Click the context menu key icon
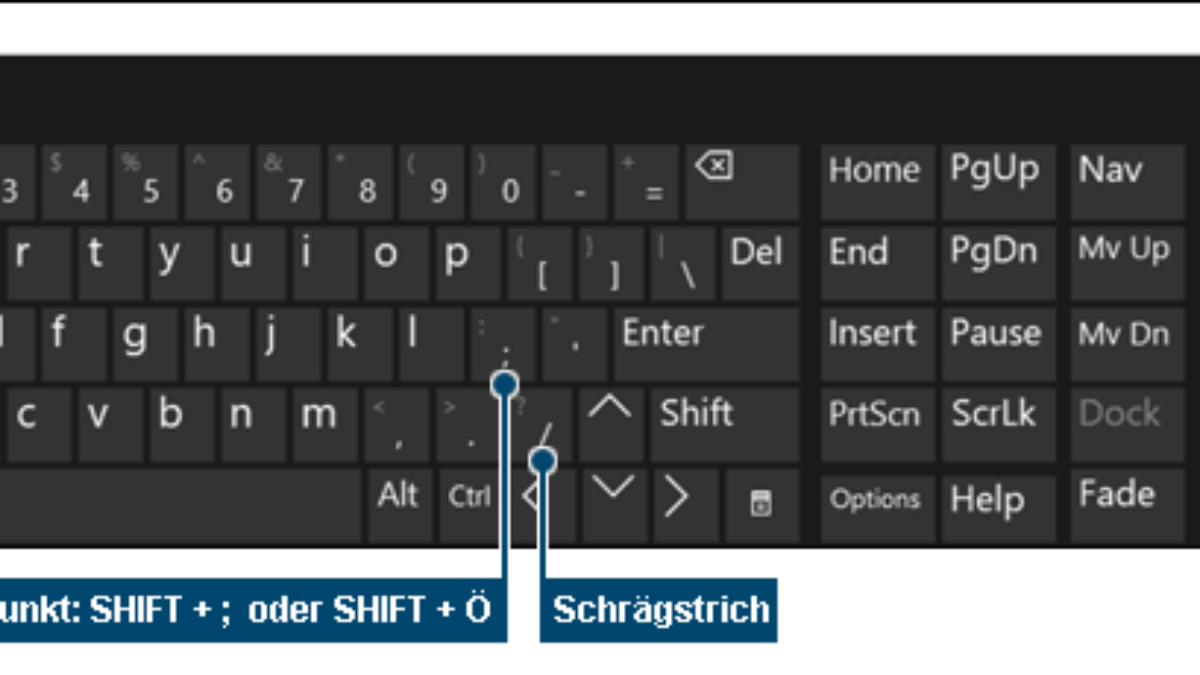The height and width of the screenshot is (675, 1200). (760, 505)
